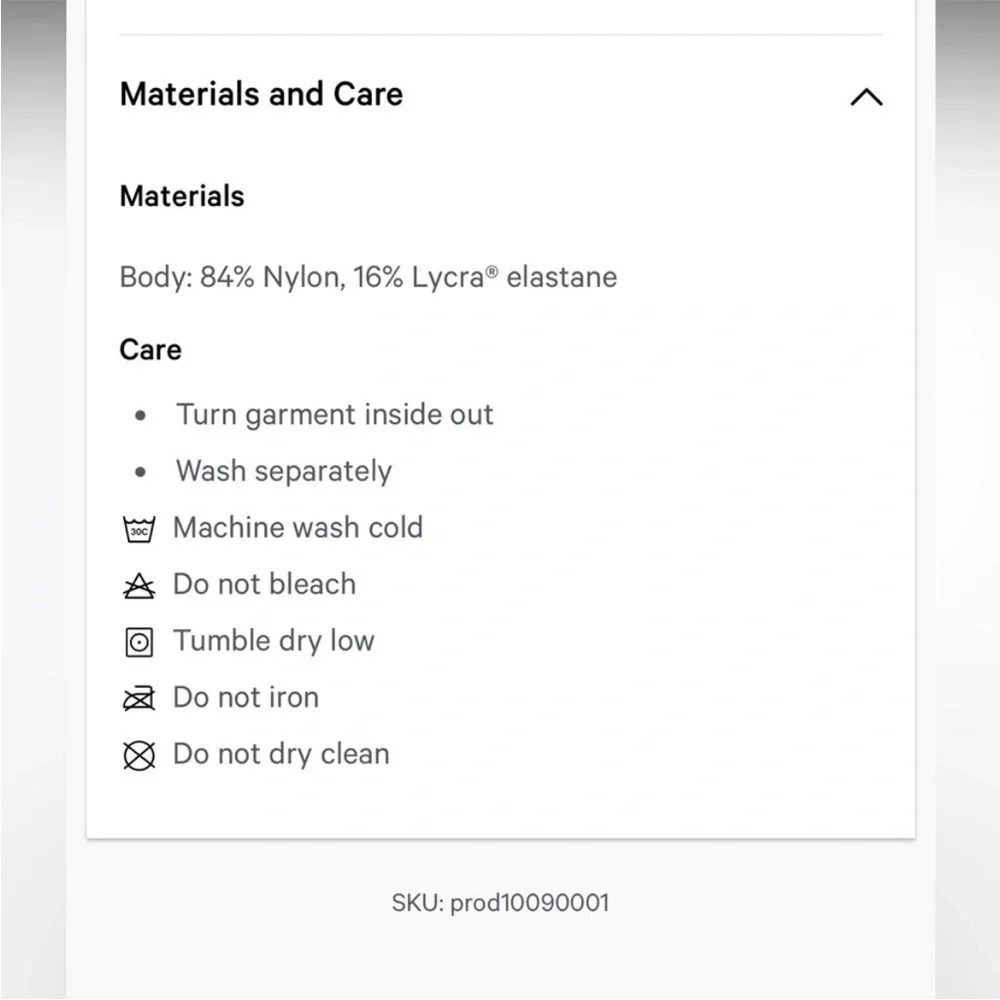The height and width of the screenshot is (1000, 1000).
Task: Click the Wash separately bullet item
Action: (284, 471)
